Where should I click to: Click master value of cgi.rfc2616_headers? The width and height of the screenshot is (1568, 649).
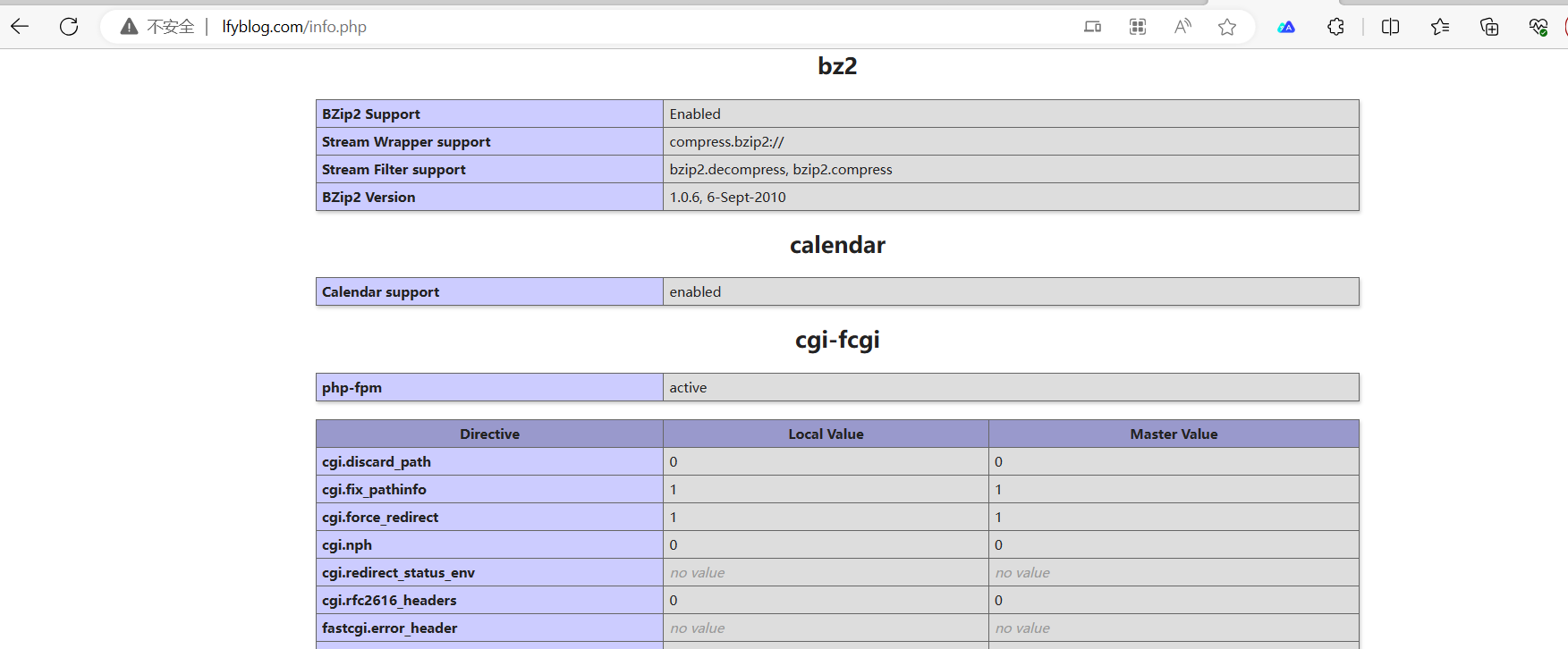(x=998, y=600)
